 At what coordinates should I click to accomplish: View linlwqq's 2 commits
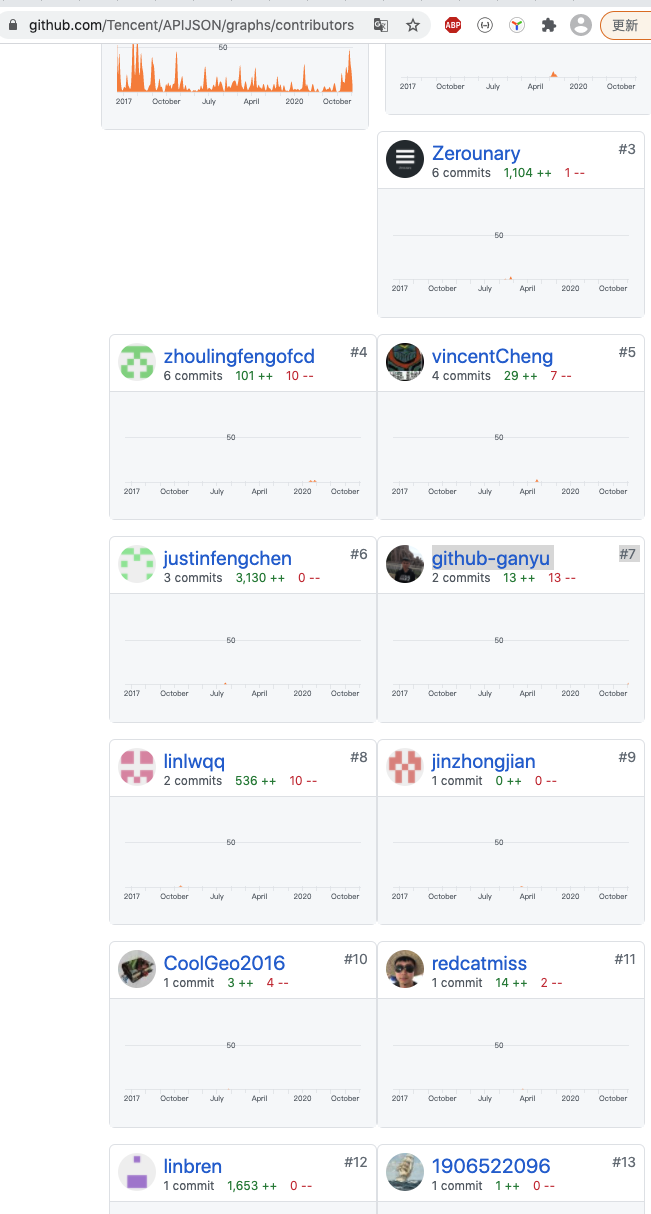click(193, 781)
